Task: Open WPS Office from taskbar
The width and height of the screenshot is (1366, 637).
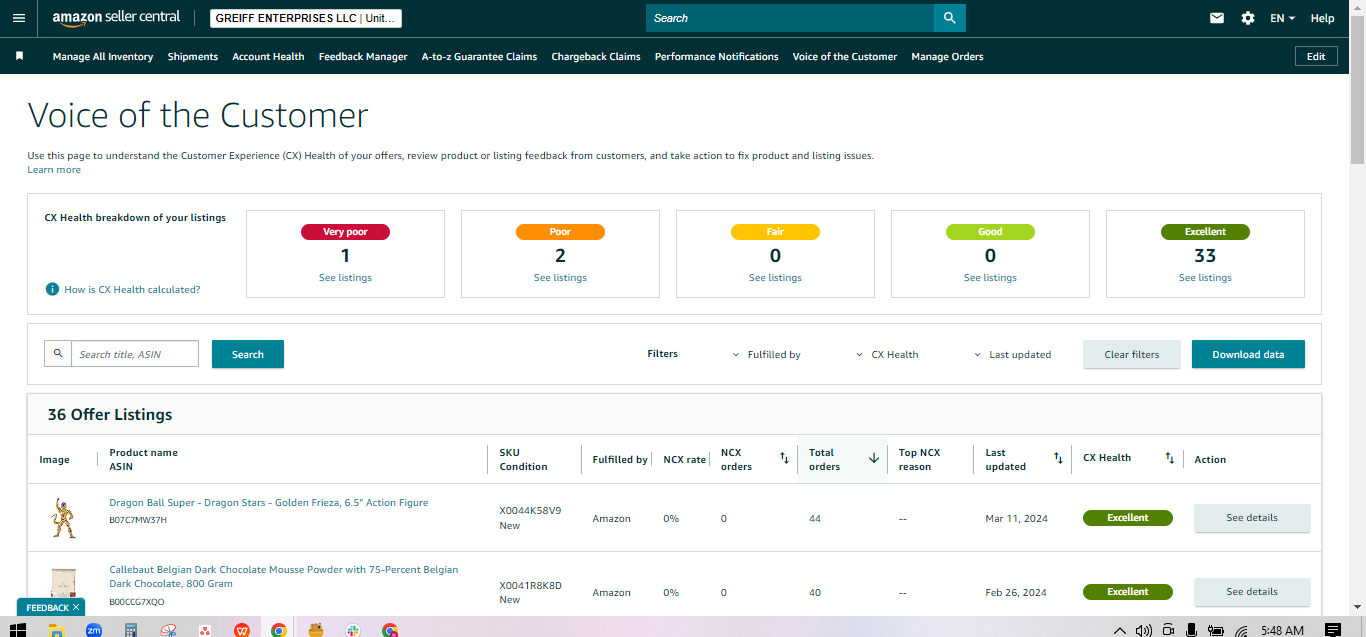Action: pyautogui.click(x=242, y=630)
